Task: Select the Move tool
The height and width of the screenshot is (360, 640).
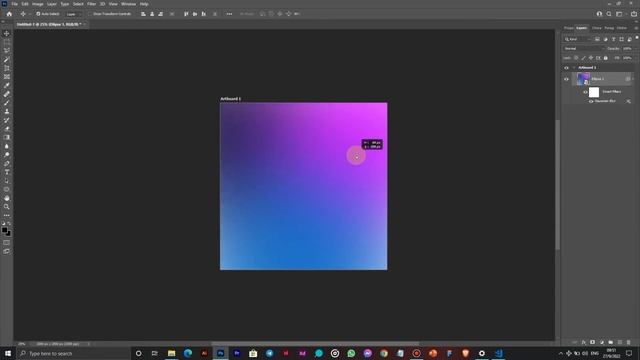Action: point(7,33)
